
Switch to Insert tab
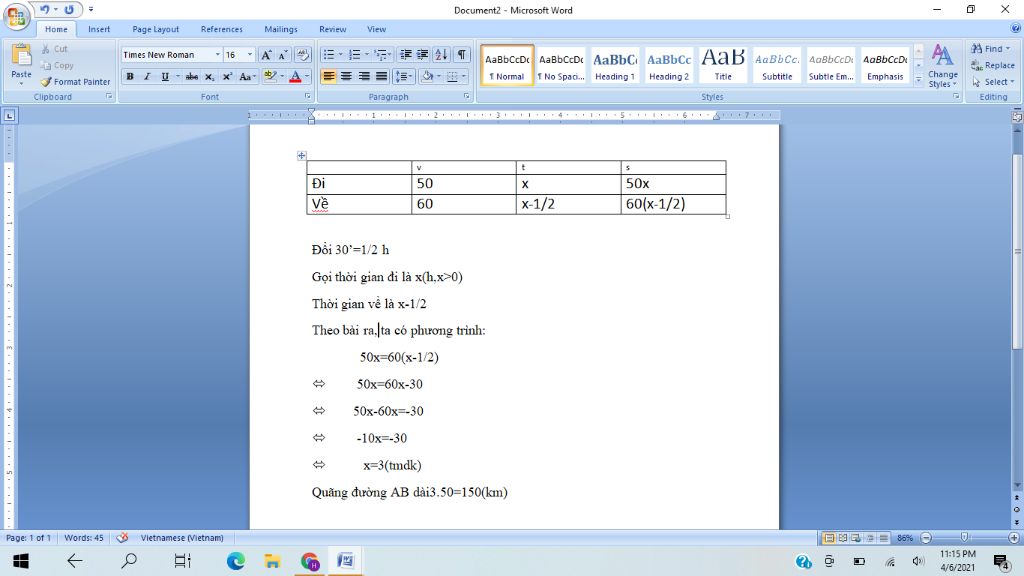[x=99, y=29]
